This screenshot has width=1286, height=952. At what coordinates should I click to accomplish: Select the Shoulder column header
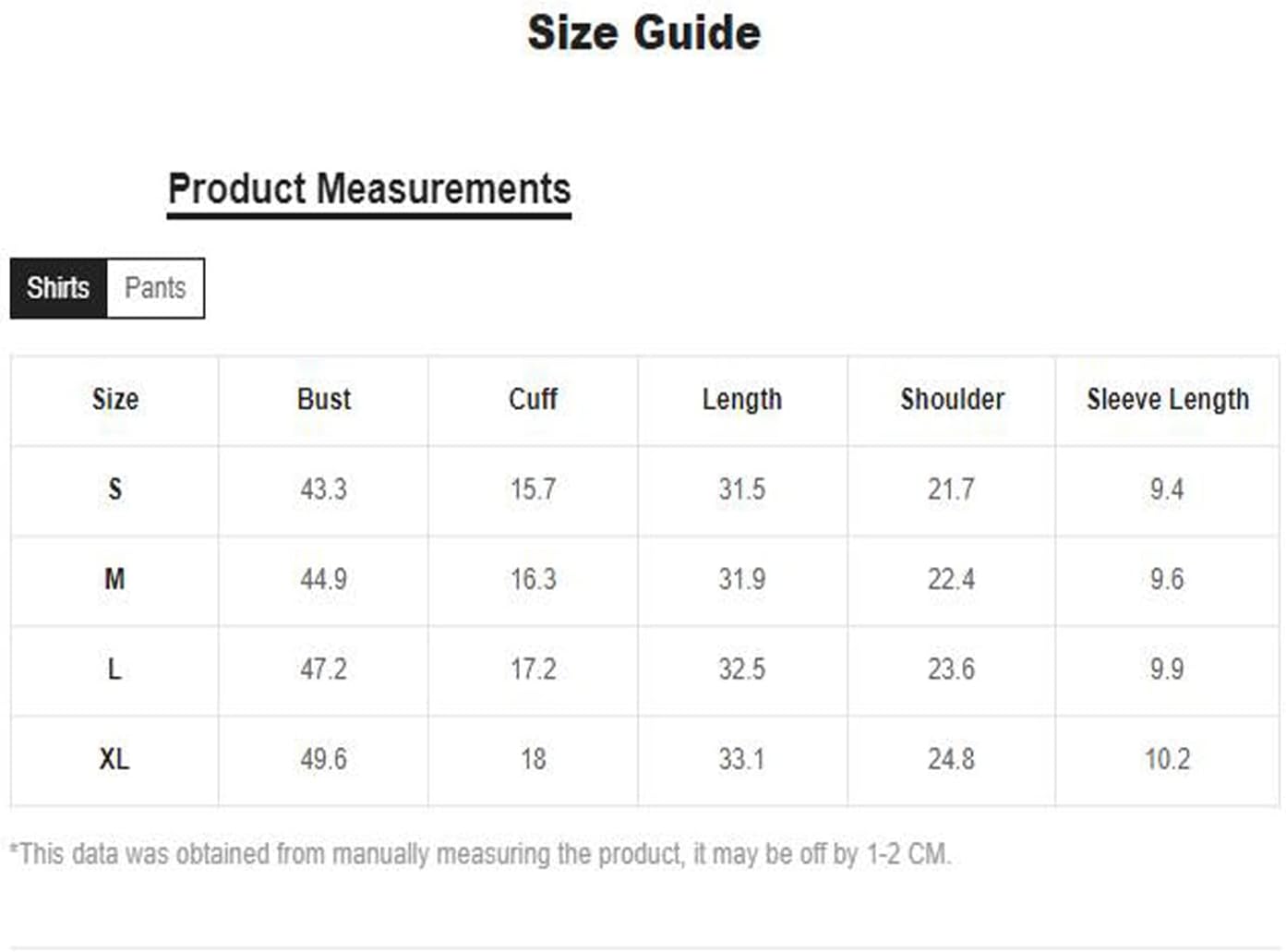pos(952,399)
